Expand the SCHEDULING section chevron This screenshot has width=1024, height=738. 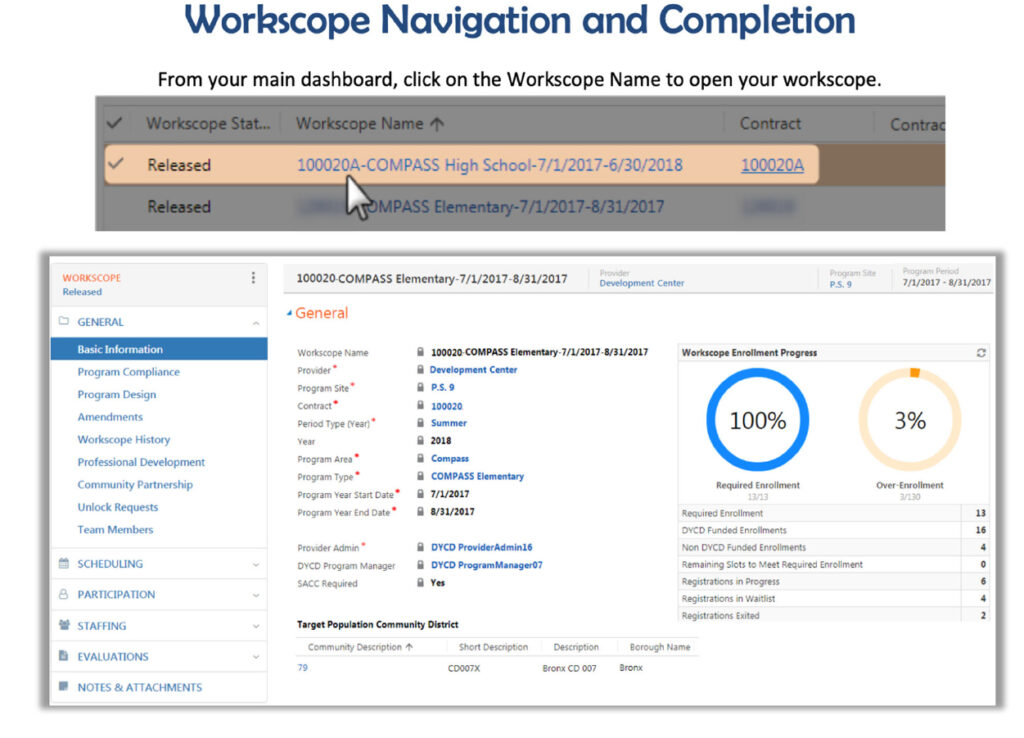click(x=256, y=564)
